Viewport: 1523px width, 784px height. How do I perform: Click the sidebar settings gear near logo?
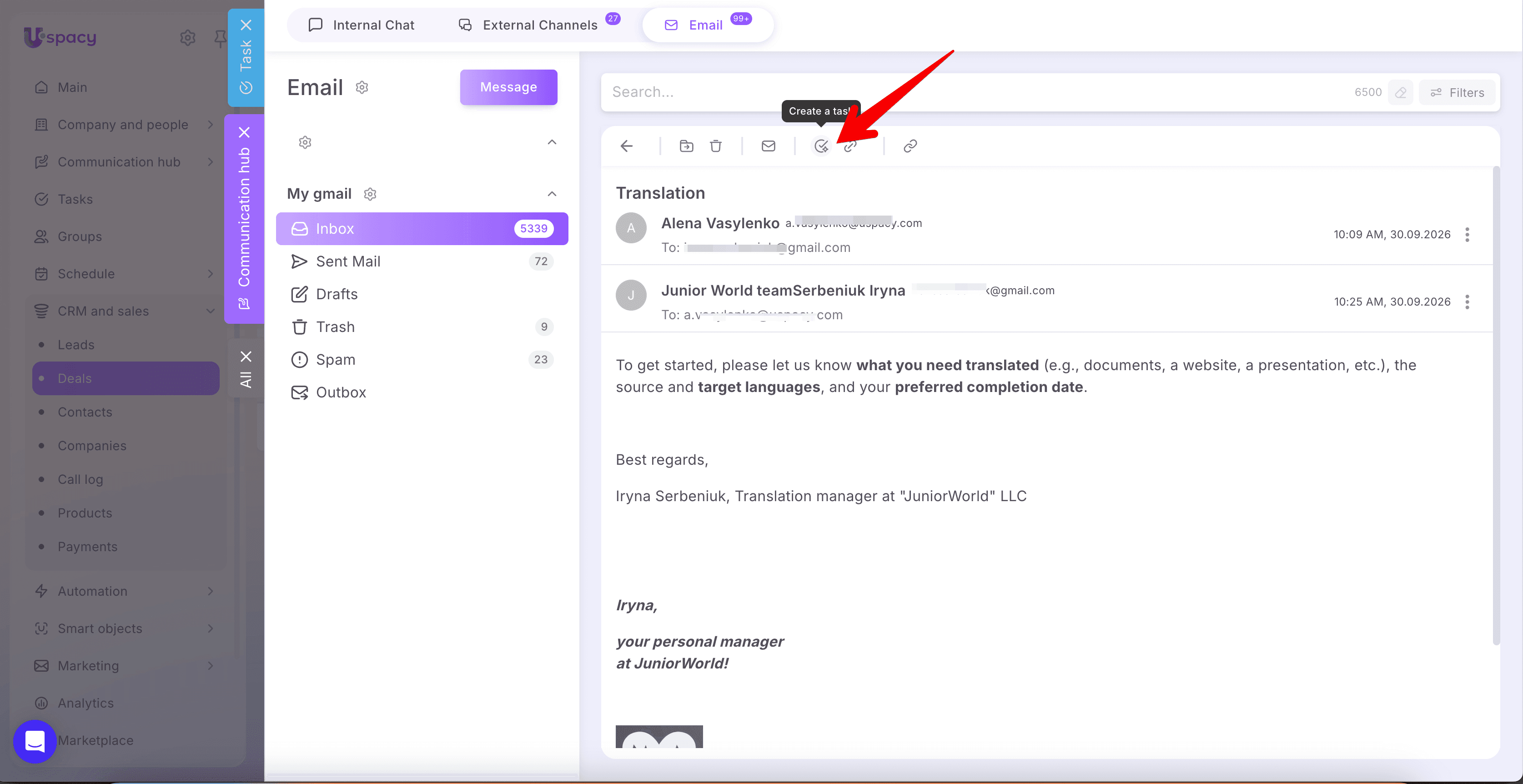click(187, 38)
